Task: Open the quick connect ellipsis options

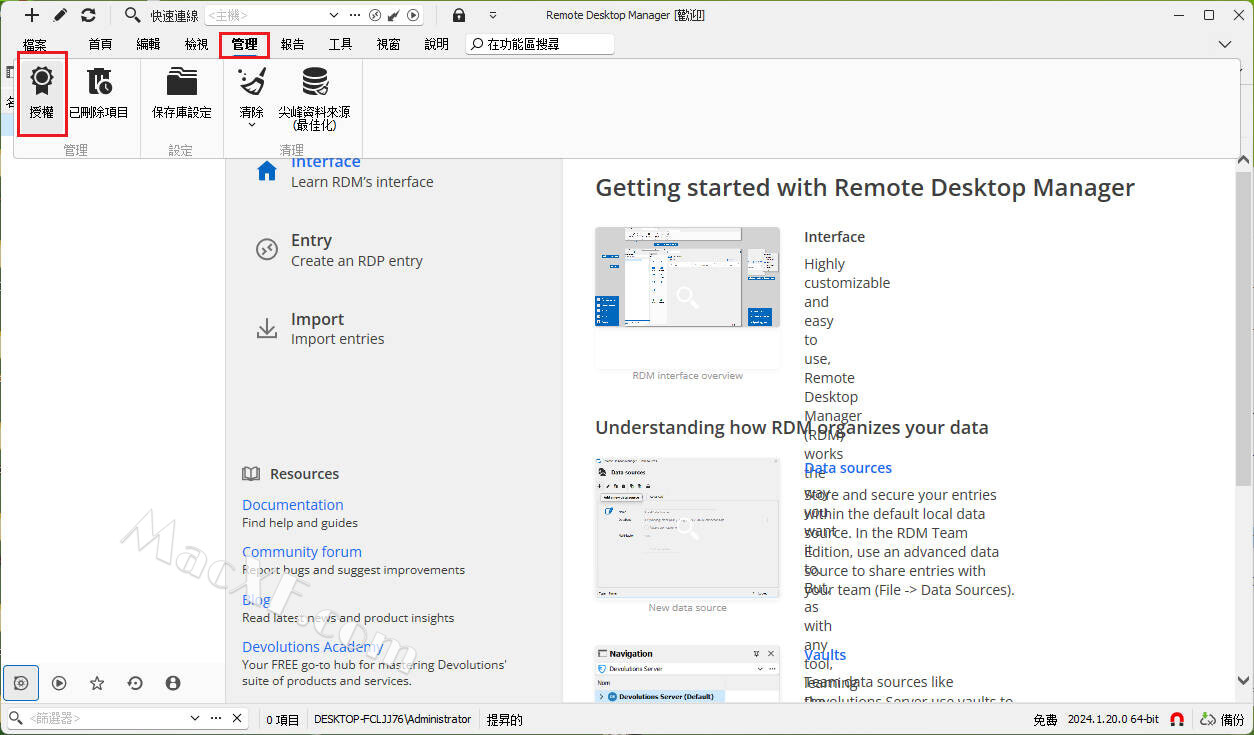Action: 355,15
